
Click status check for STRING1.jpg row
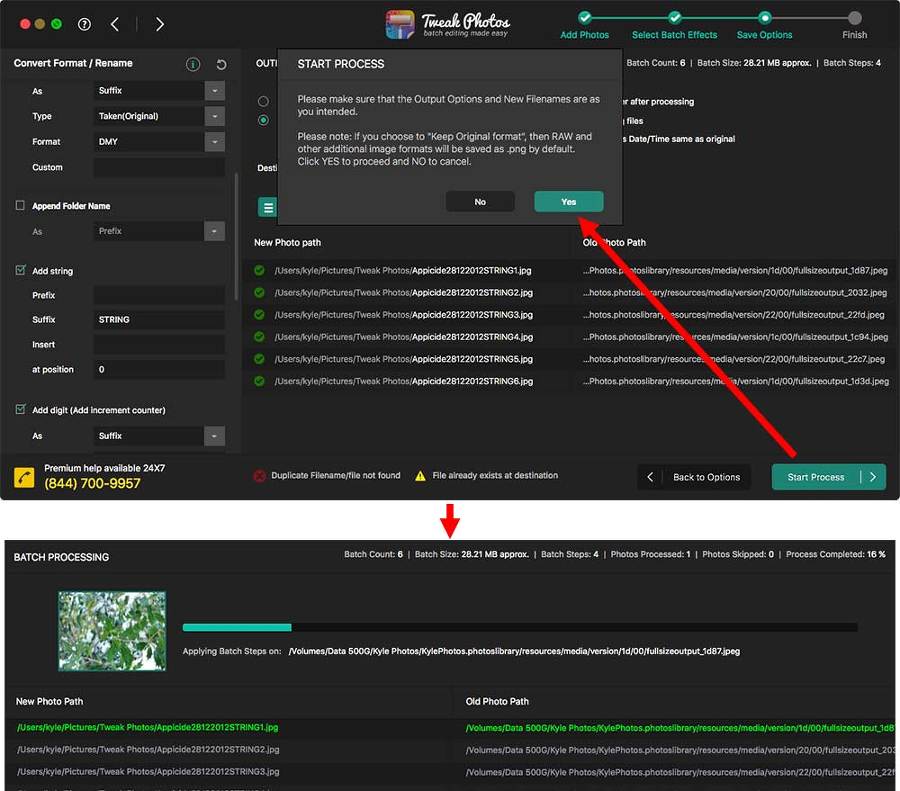pyautogui.click(x=259, y=270)
